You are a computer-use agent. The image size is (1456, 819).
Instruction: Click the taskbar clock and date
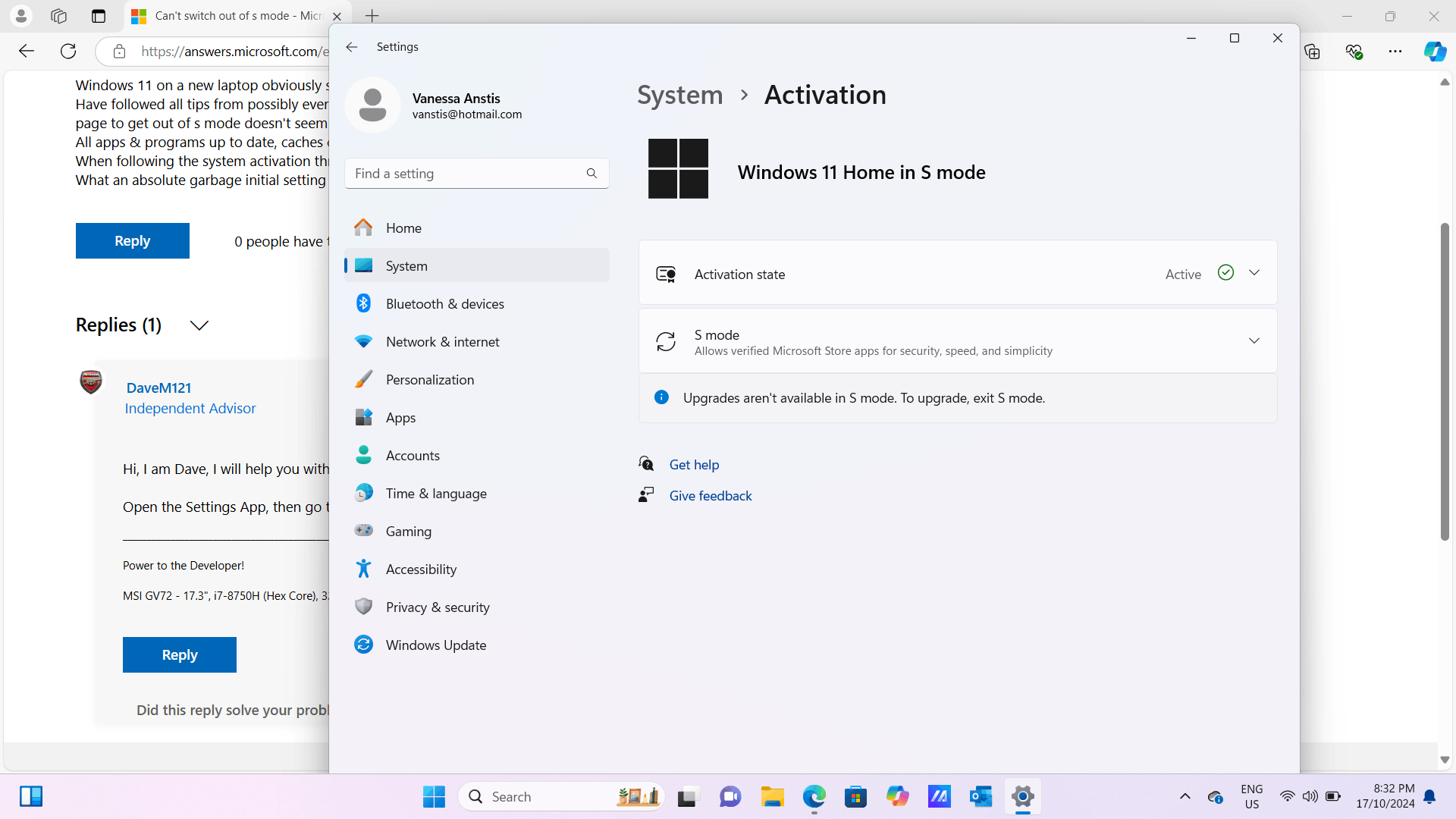pyautogui.click(x=1385, y=796)
